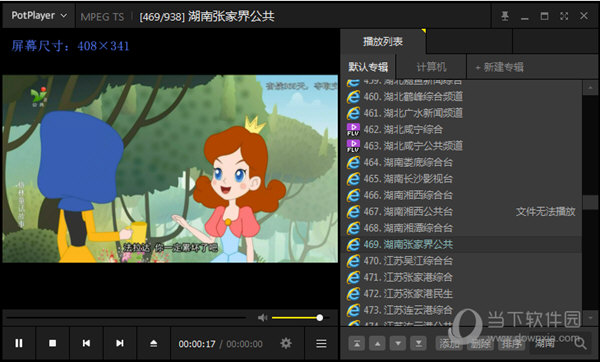The height and width of the screenshot is (362, 600).
Task: Enter fullscreen mode from title bar
Action: coord(564,16)
